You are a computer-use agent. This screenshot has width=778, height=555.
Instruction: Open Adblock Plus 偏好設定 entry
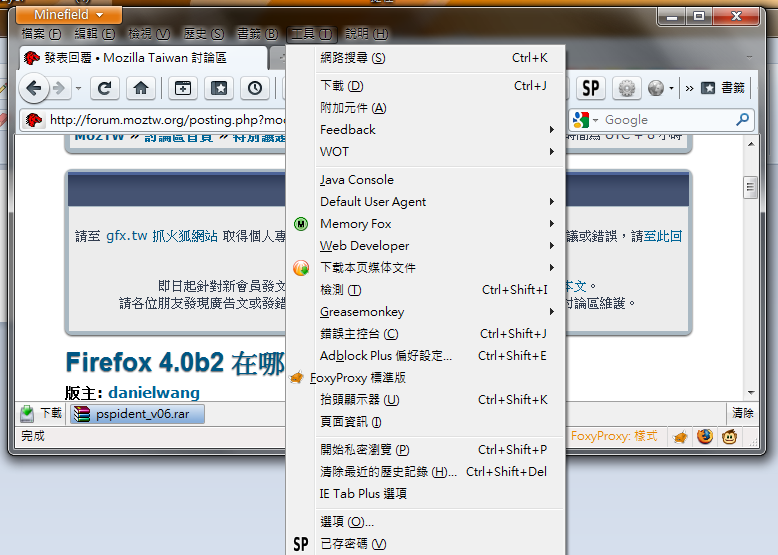pyautogui.click(x=426, y=356)
